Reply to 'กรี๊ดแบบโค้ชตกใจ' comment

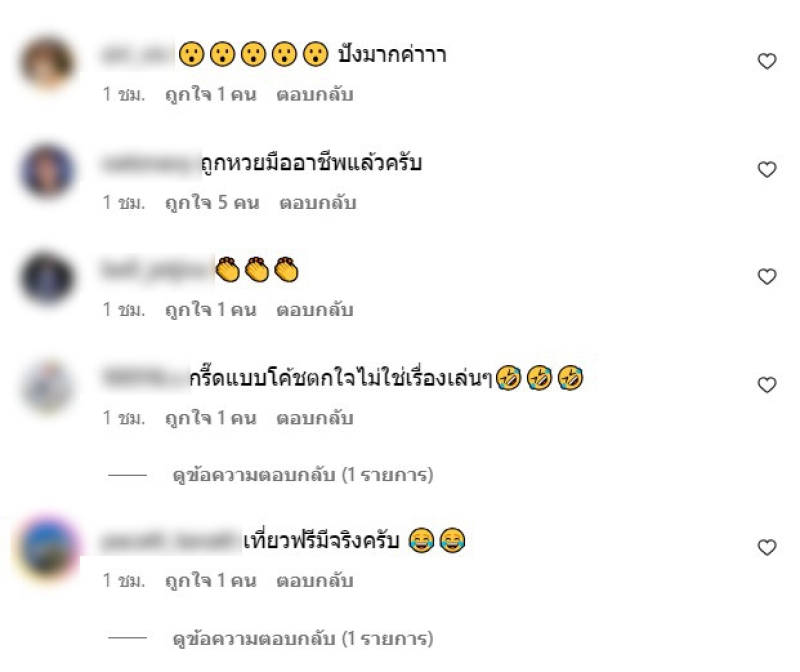pyautogui.click(x=315, y=418)
